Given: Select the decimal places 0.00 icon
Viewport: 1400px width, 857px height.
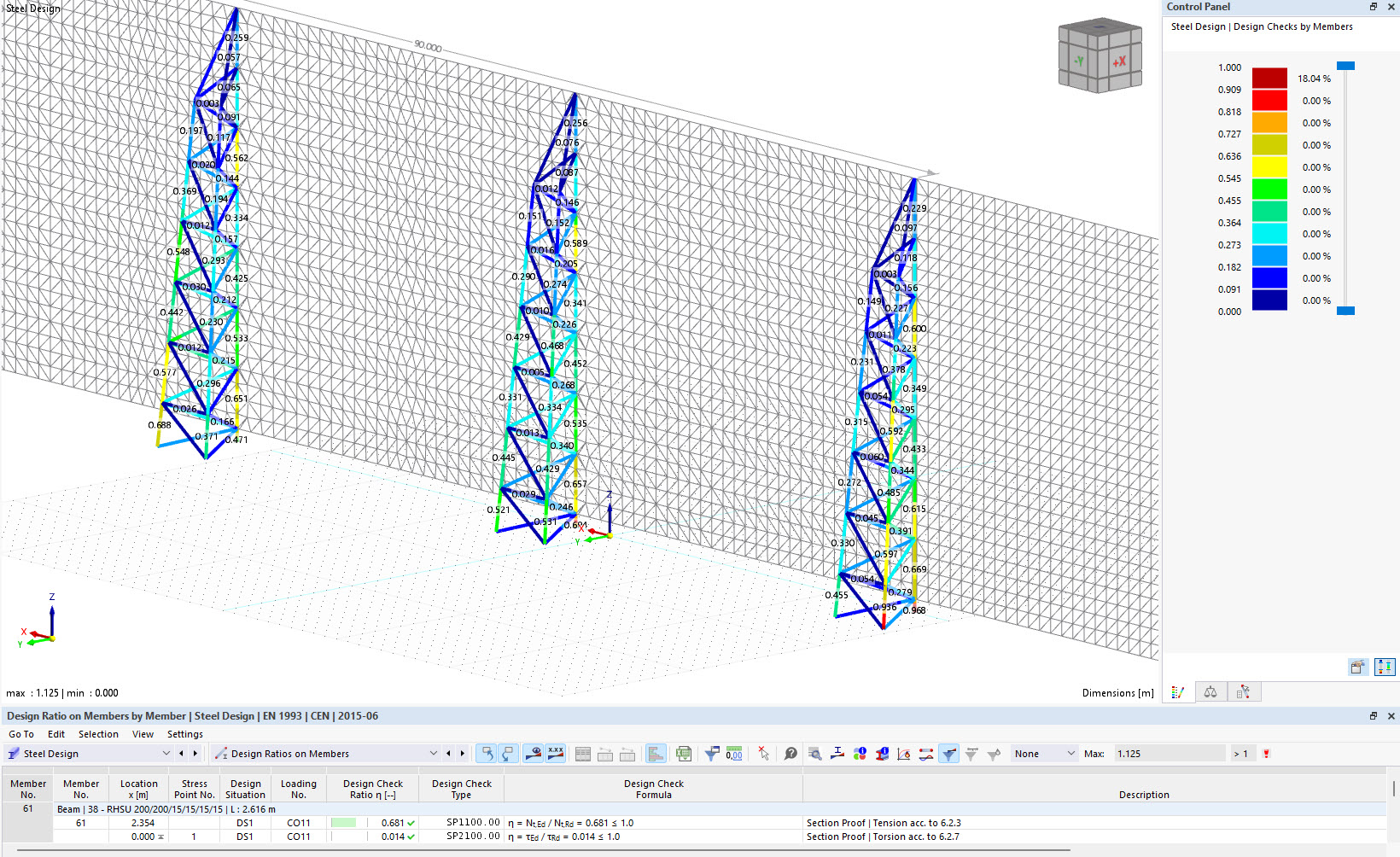Looking at the screenshot, I should (732, 753).
